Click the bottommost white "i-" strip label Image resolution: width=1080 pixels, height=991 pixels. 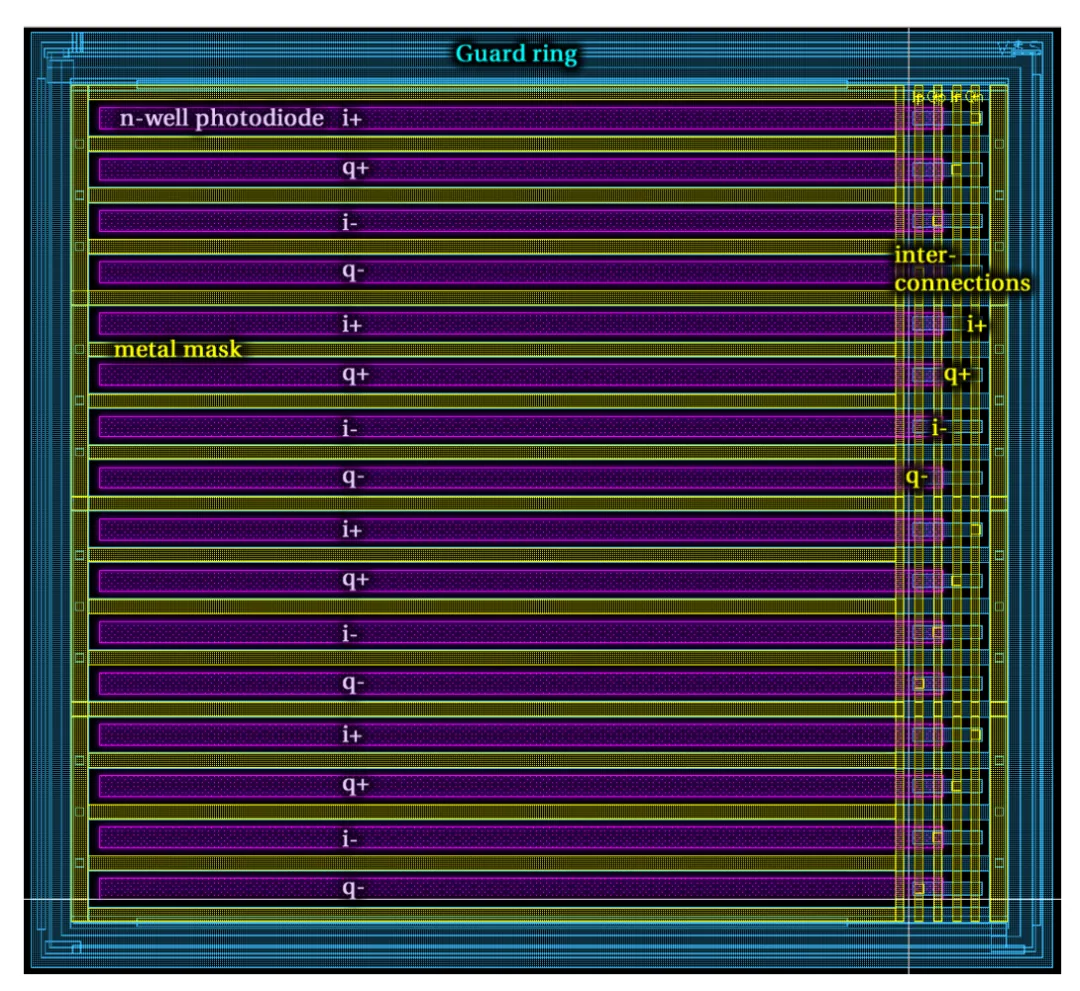350,839
